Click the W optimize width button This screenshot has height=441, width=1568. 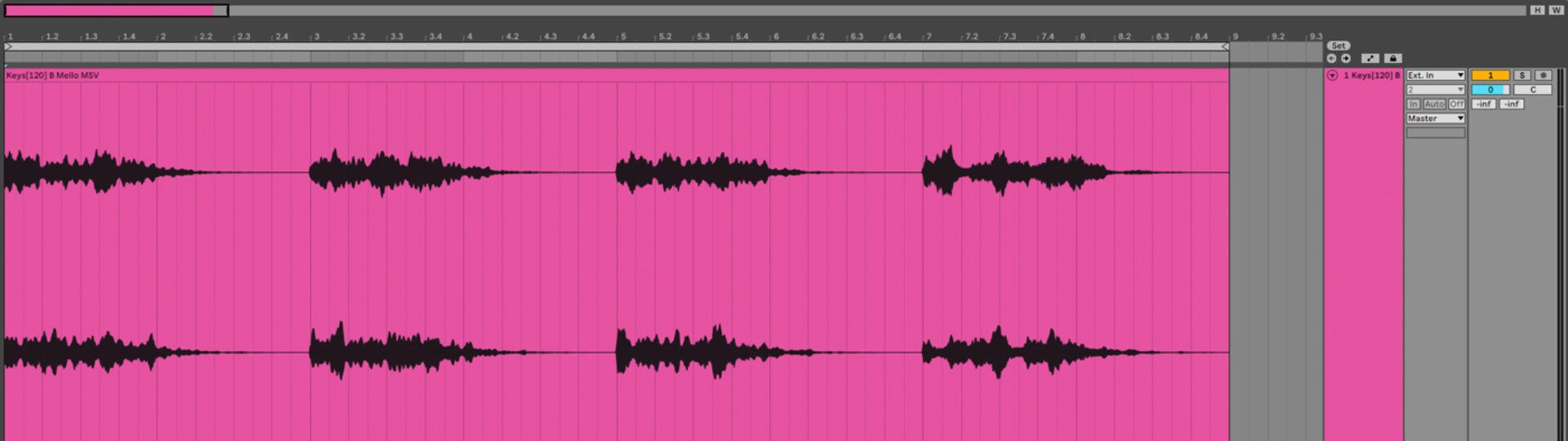pyautogui.click(x=1555, y=10)
